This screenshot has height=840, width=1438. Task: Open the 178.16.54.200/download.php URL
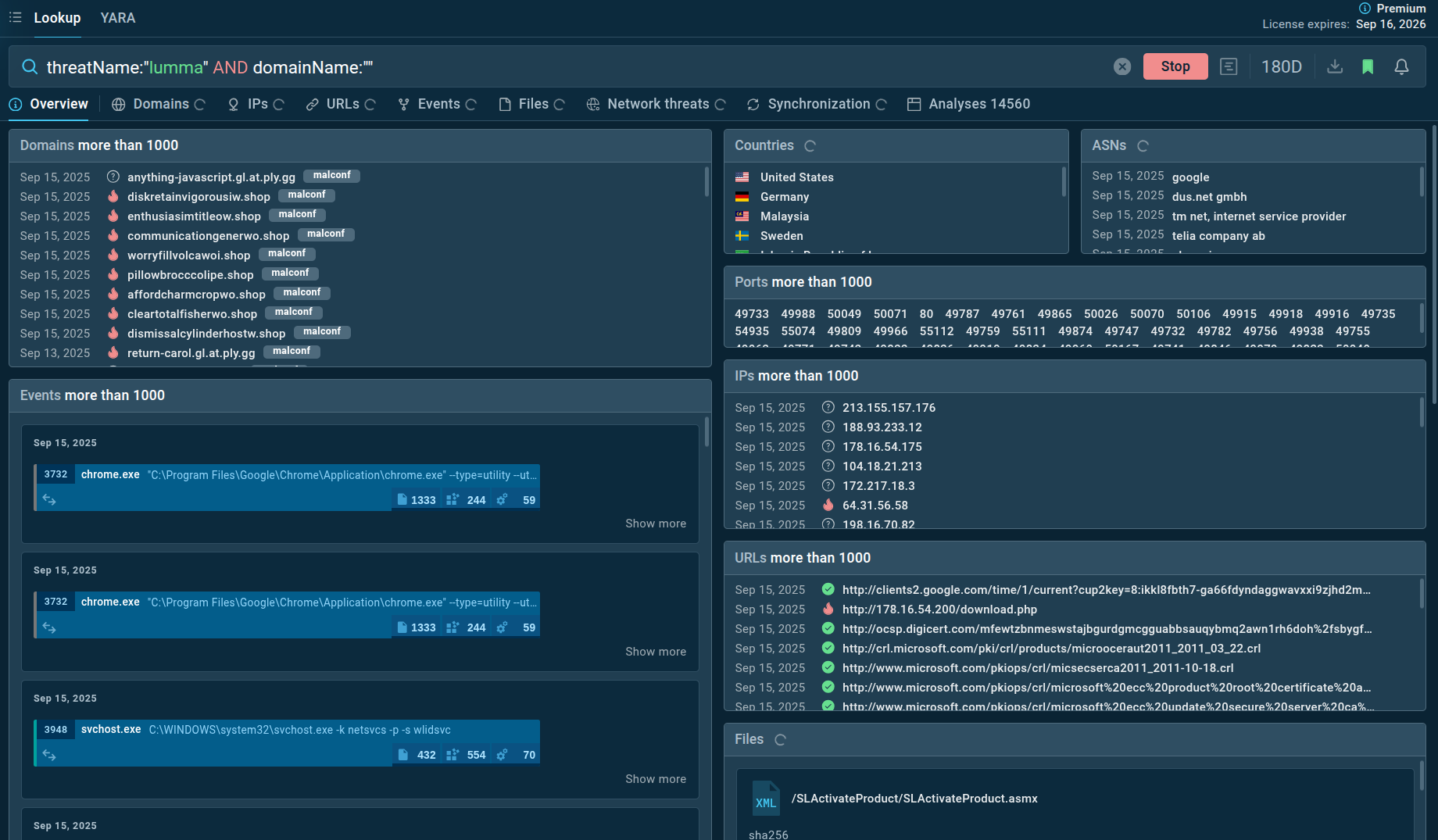click(939, 609)
